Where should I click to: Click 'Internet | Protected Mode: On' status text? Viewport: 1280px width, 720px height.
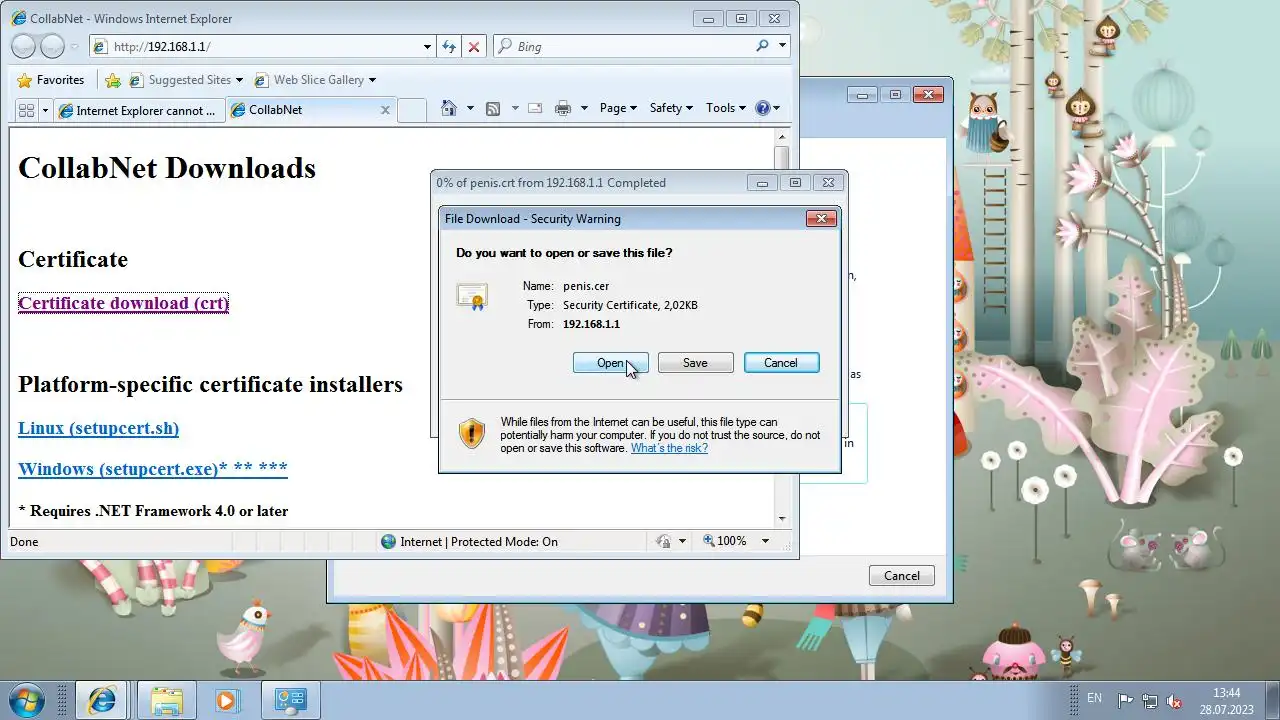pos(479,541)
